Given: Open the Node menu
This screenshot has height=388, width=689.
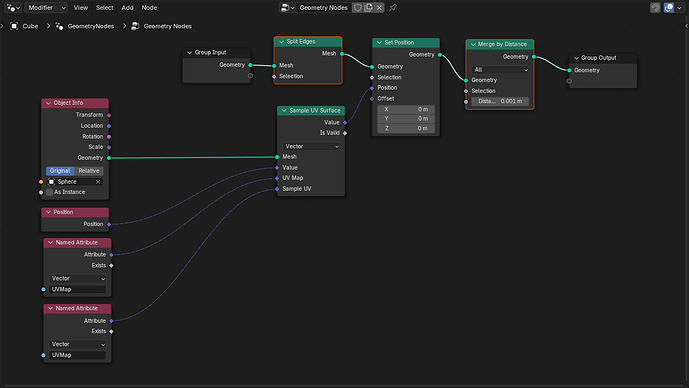Looking at the screenshot, I should click(149, 7).
